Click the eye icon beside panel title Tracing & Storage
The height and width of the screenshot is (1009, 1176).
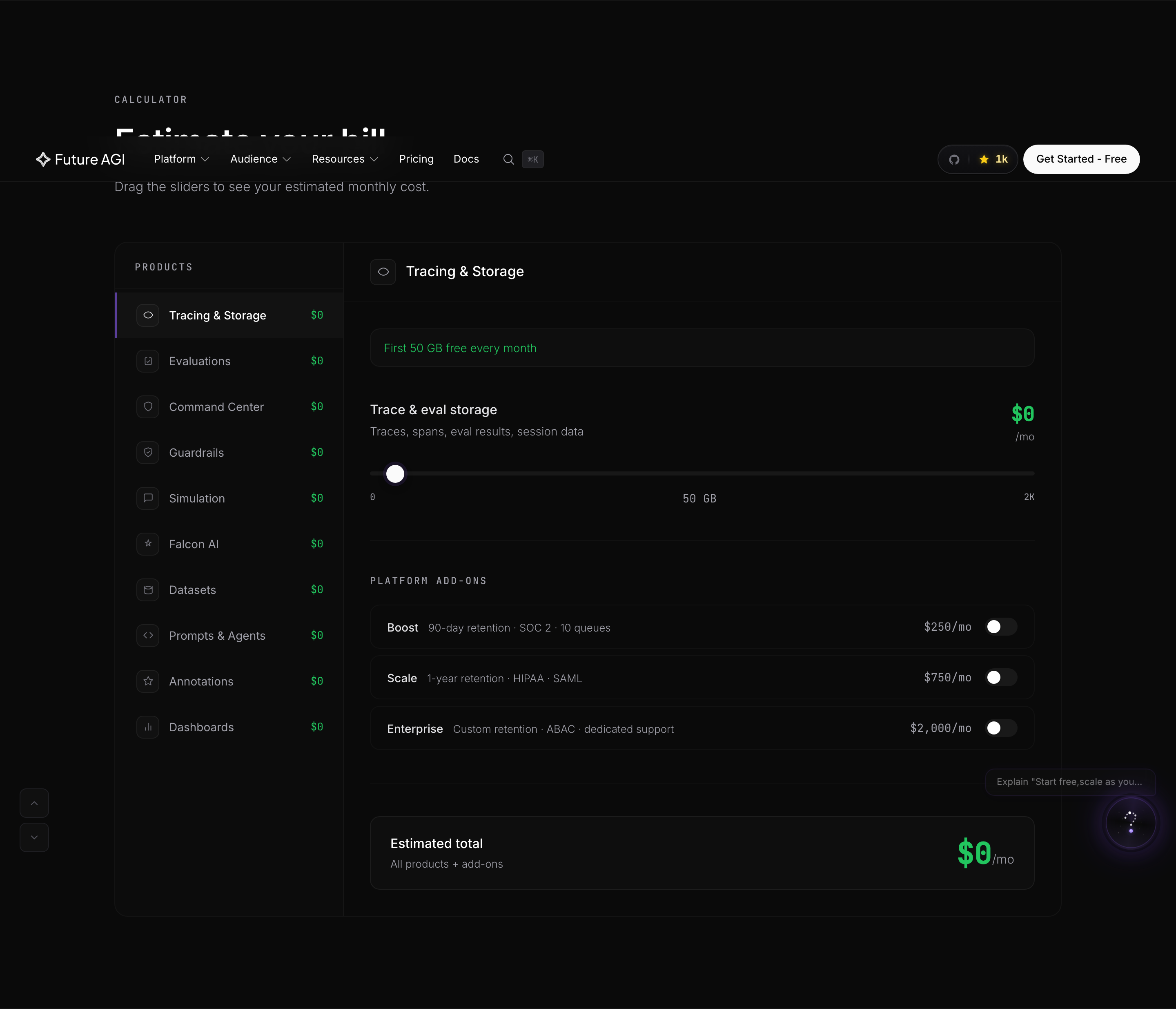383,272
